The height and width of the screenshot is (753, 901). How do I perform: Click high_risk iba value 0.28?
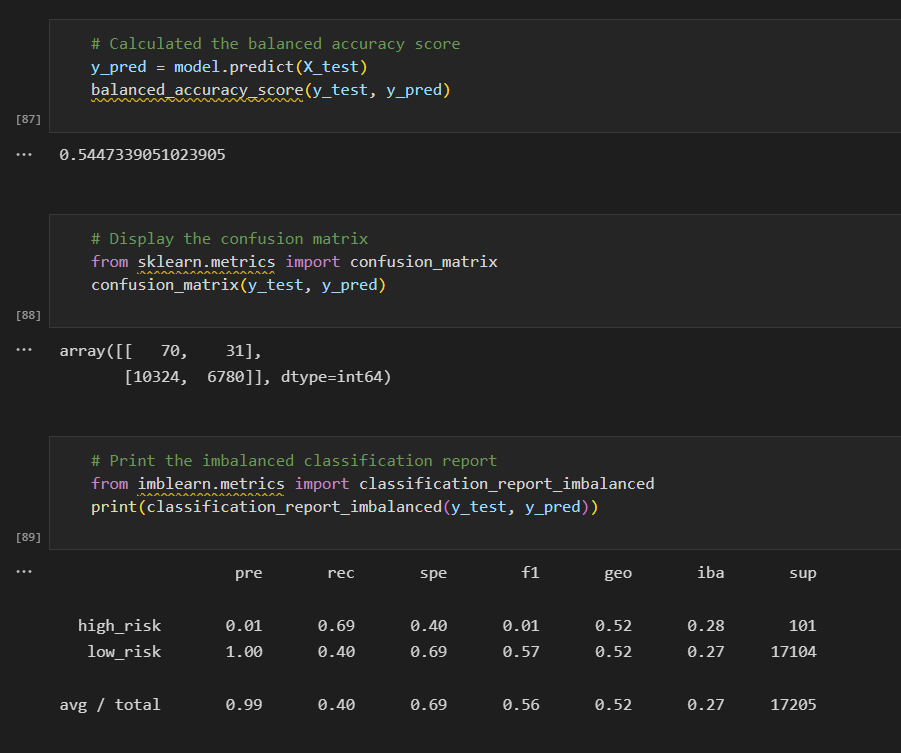tap(706, 625)
